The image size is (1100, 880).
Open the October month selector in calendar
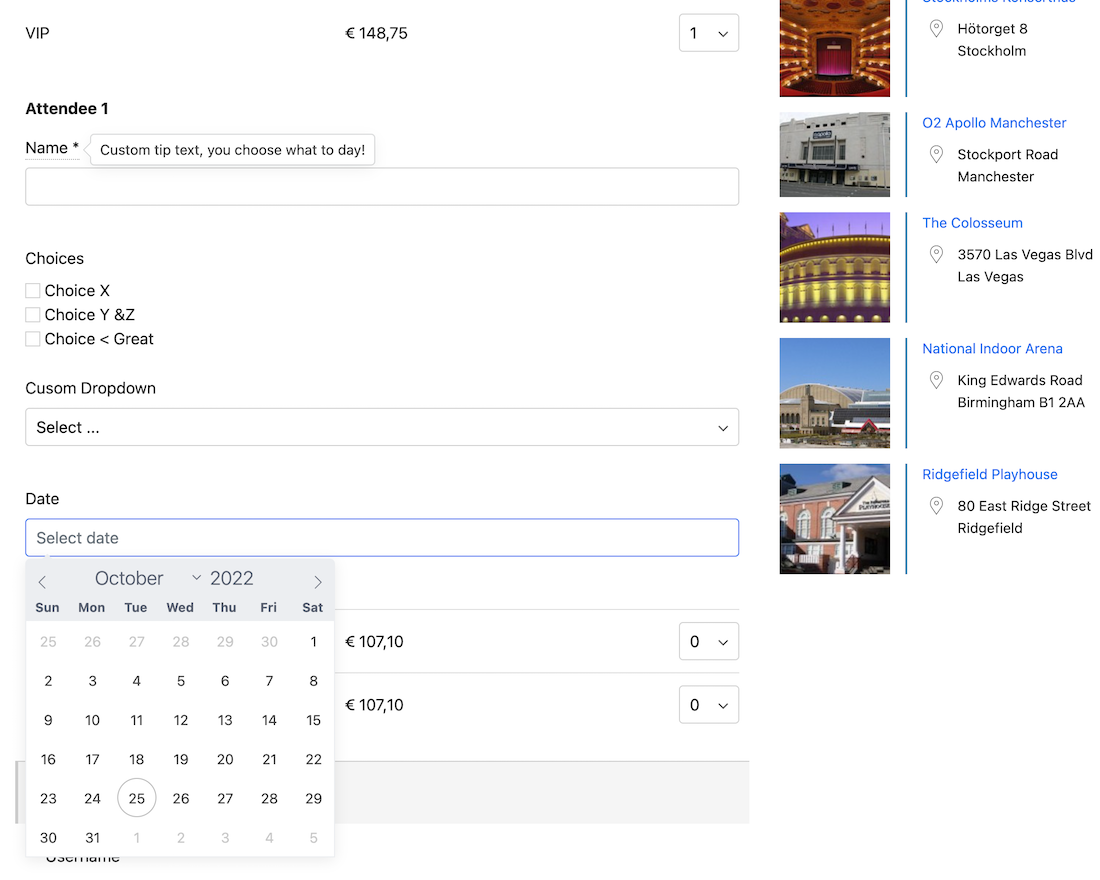click(x=147, y=578)
